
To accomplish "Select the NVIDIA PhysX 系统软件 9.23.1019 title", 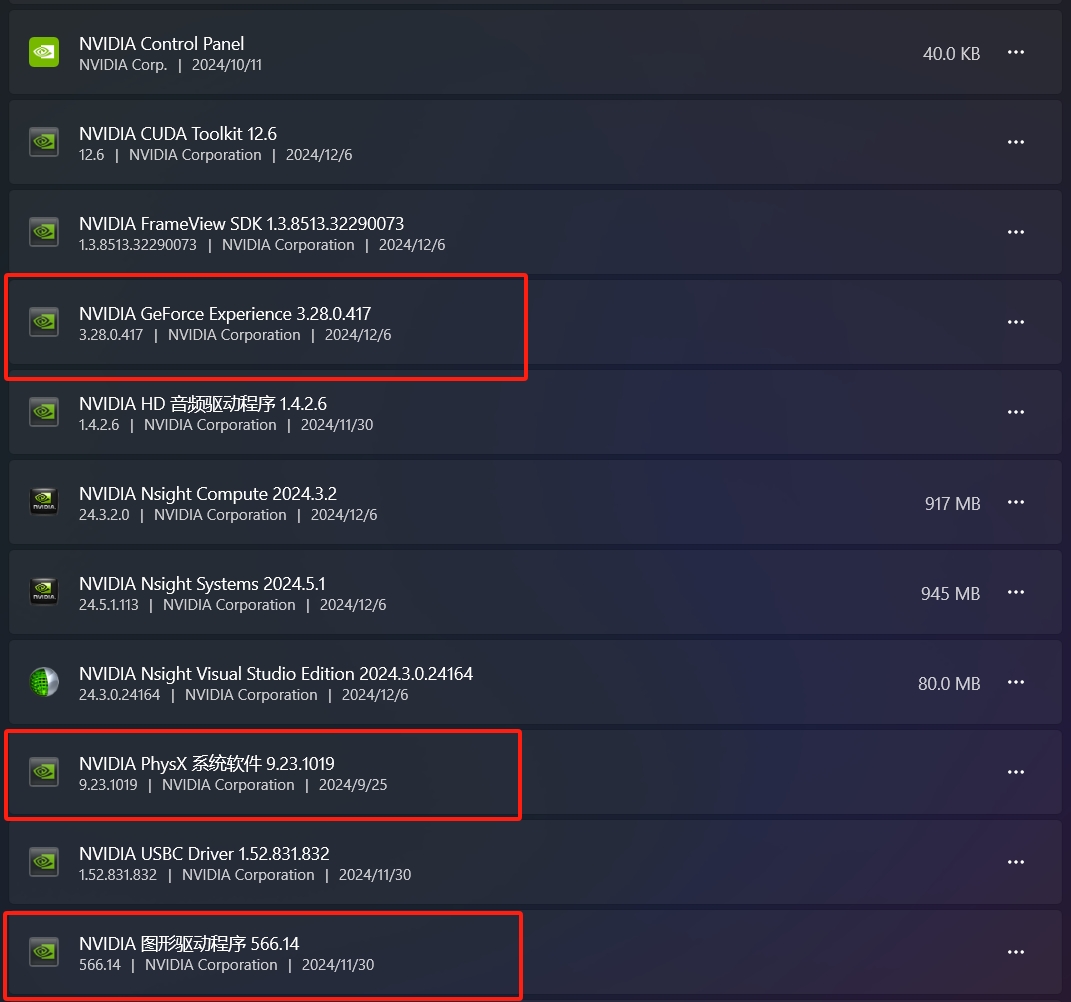I will [206, 763].
